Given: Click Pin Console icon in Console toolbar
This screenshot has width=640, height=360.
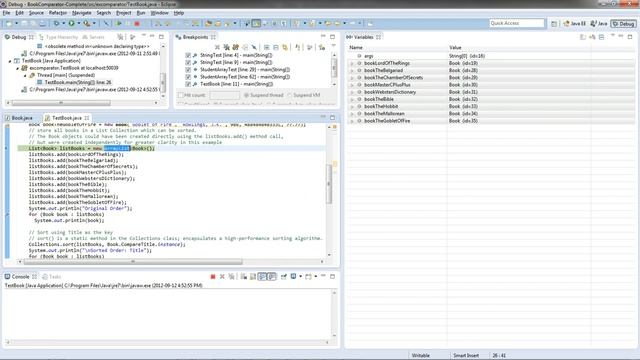Looking at the screenshot, I should click(x=284, y=277).
